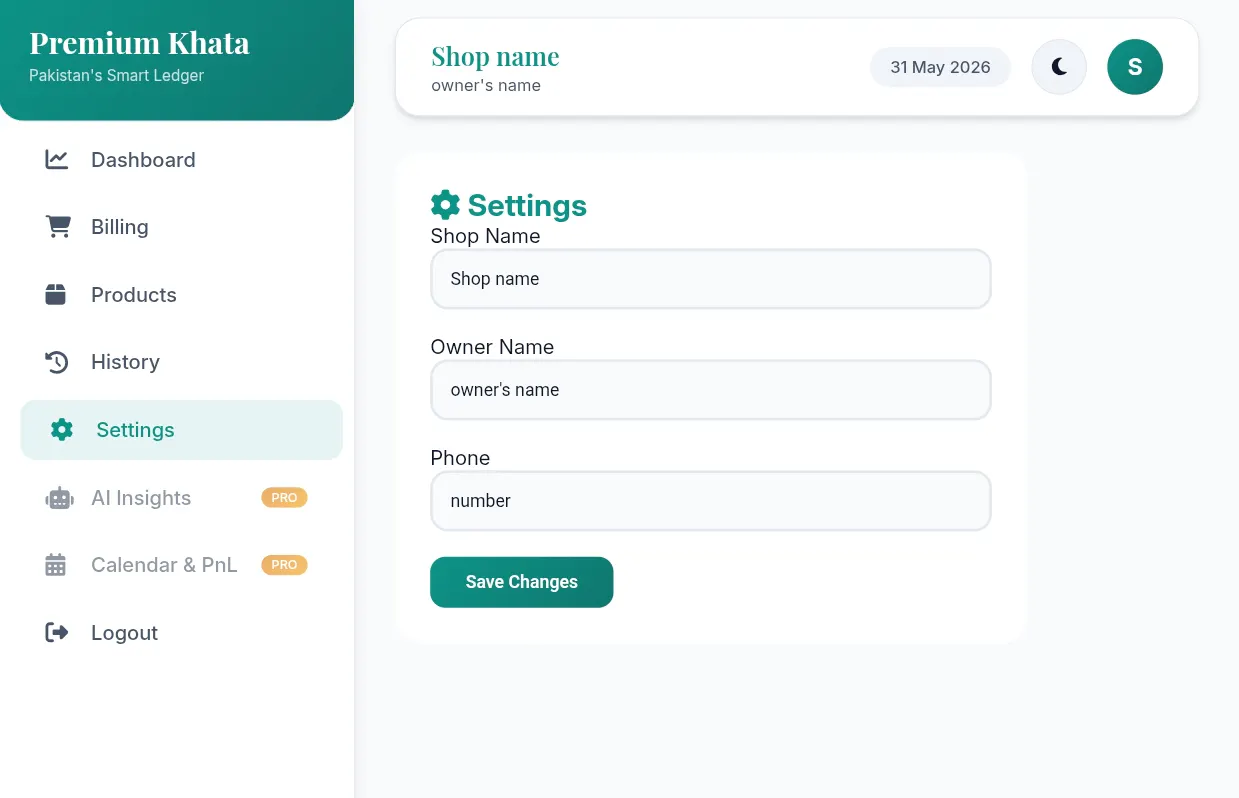Open the user avatar S menu

pos(1135,67)
